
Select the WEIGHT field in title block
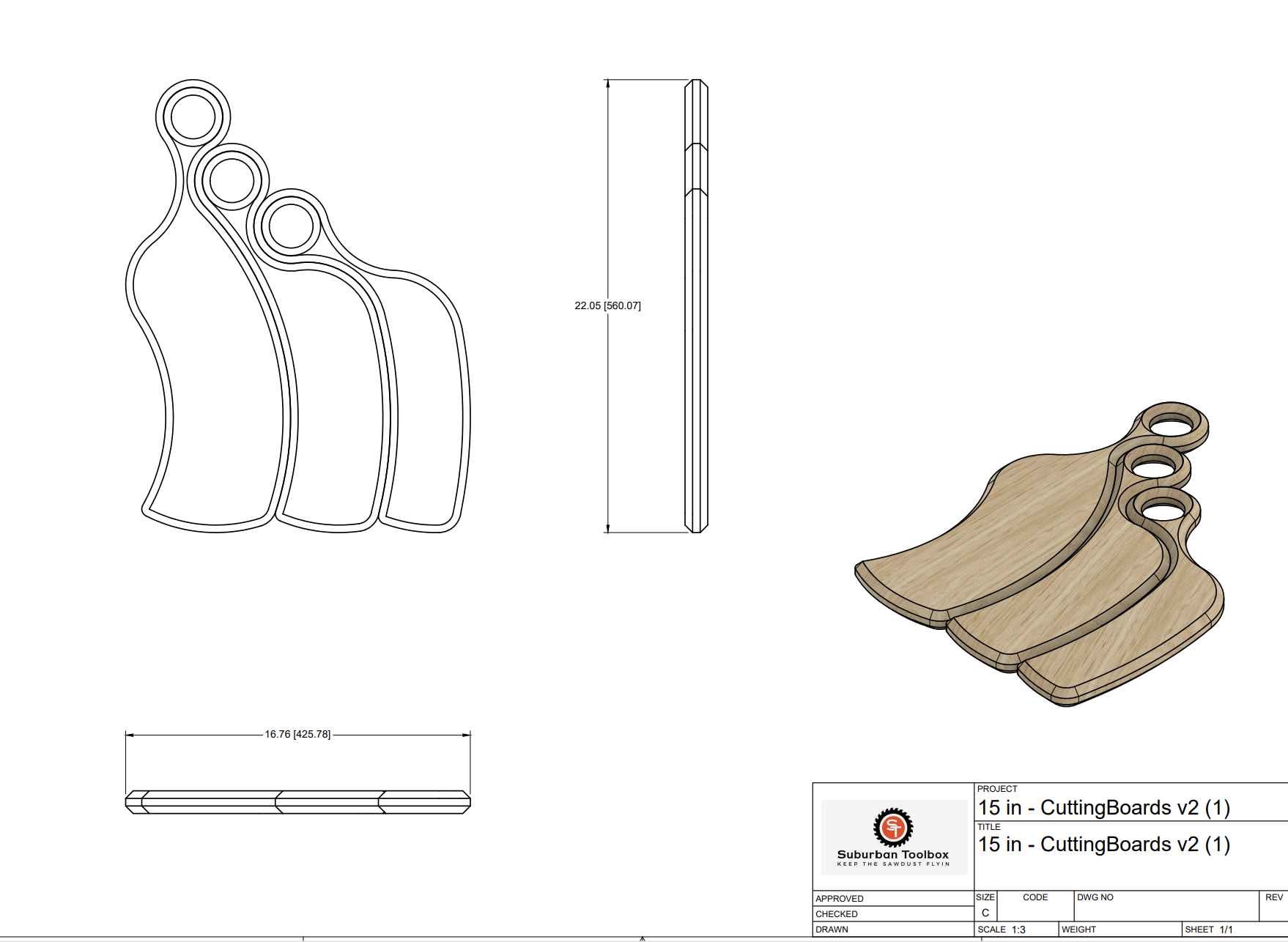1079,930
